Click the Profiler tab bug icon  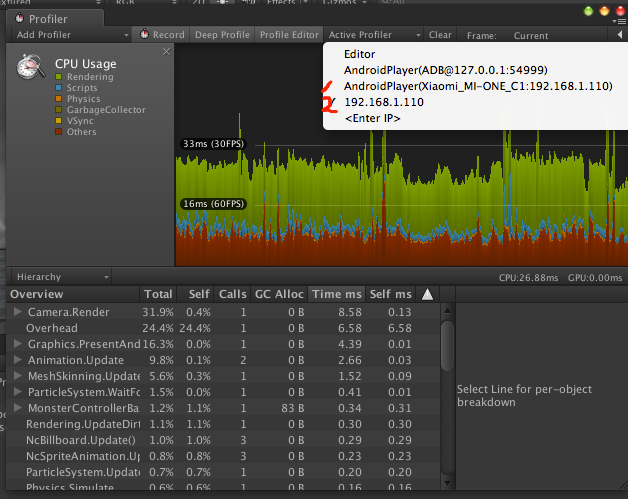click(19, 18)
